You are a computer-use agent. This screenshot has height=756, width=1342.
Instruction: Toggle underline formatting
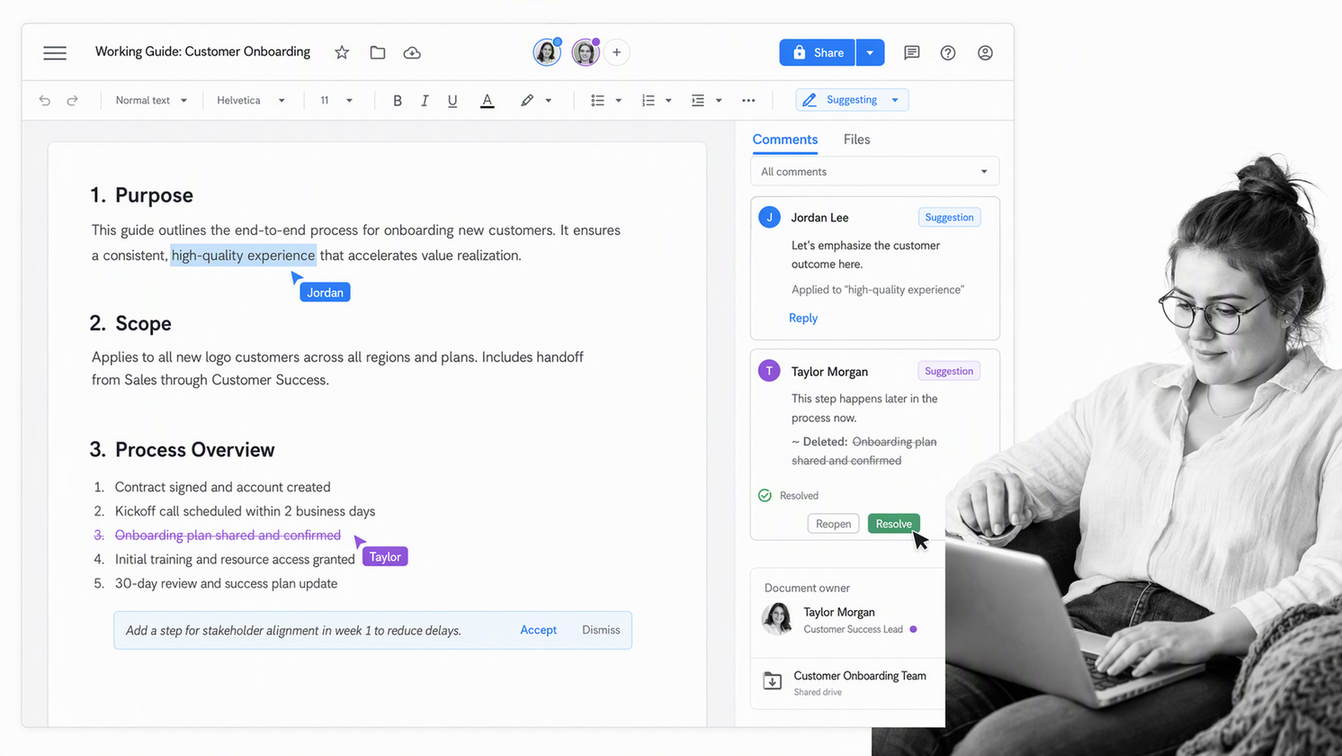453,100
